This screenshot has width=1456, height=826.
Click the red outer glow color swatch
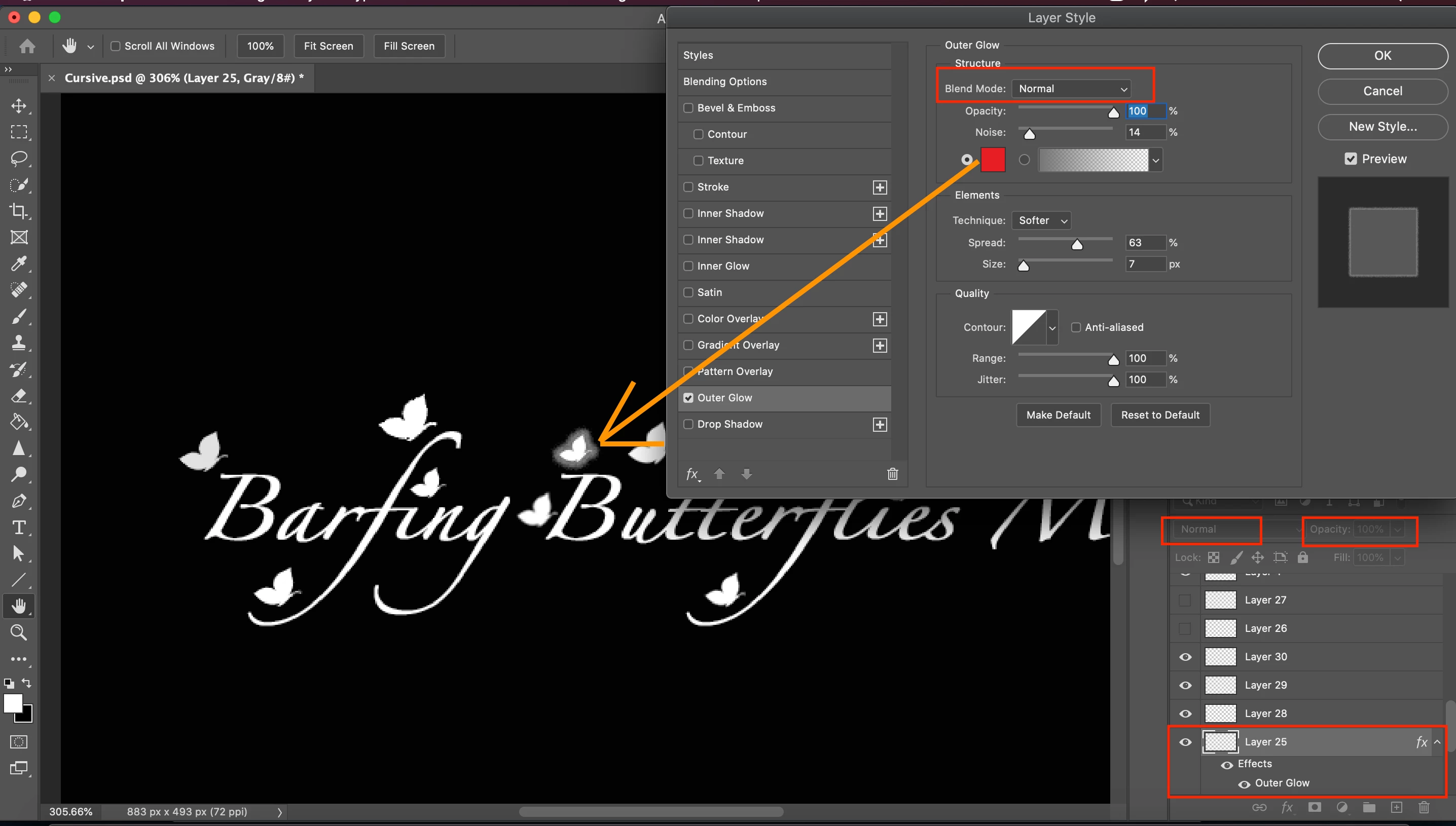coord(993,160)
